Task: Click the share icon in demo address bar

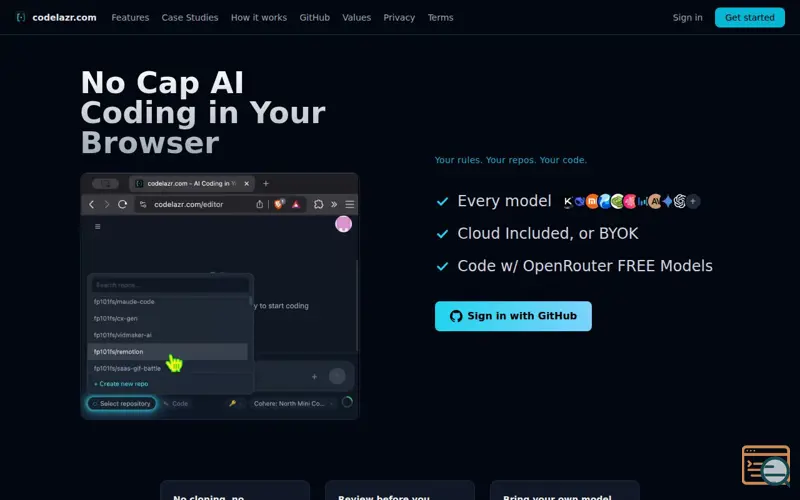Action: coord(259,204)
